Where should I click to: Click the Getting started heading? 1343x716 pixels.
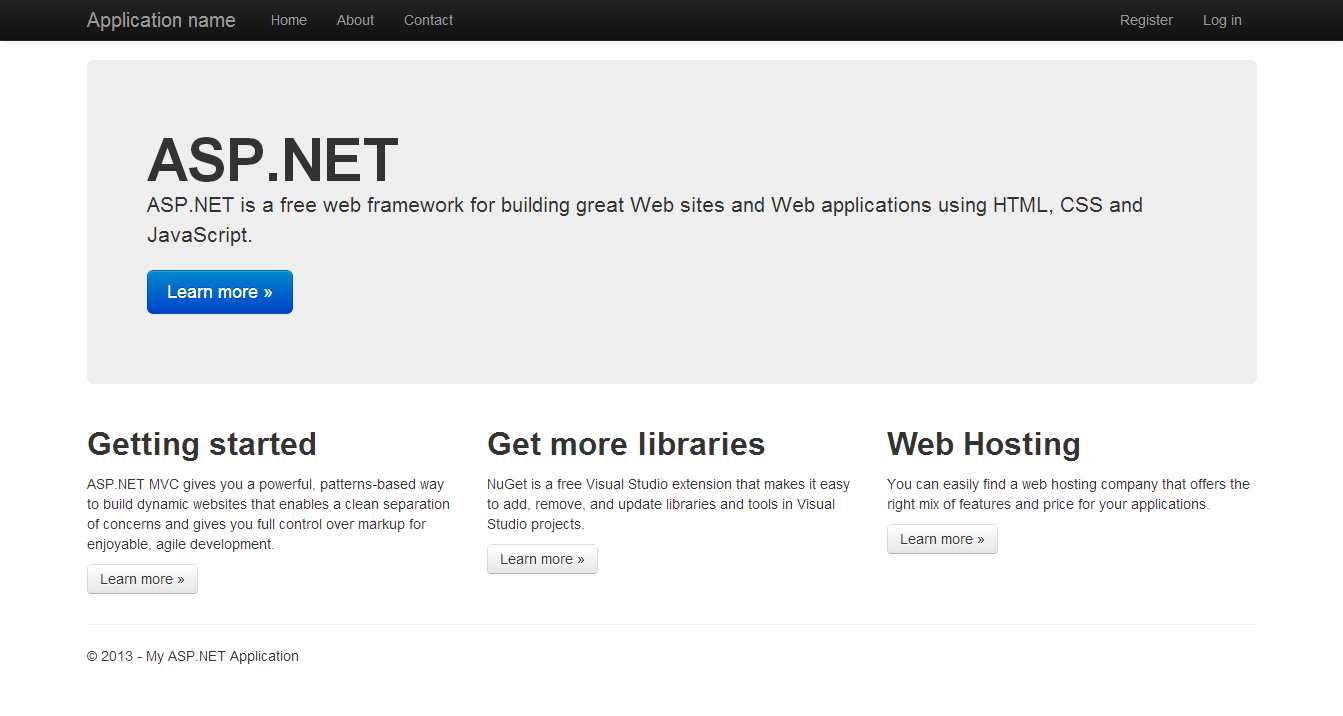[202, 444]
